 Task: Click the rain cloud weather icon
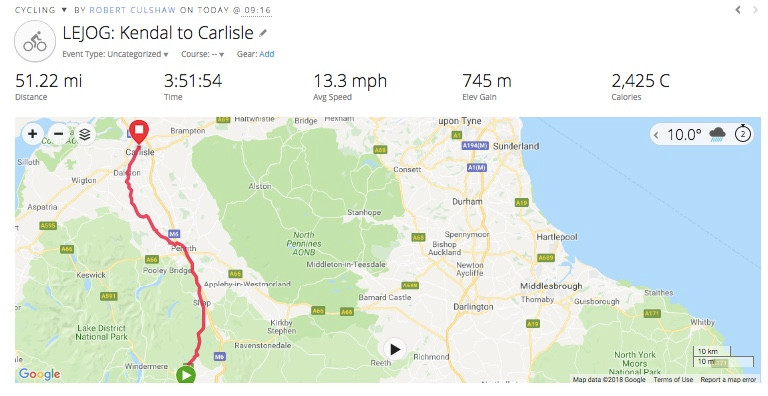coord(718,134)
